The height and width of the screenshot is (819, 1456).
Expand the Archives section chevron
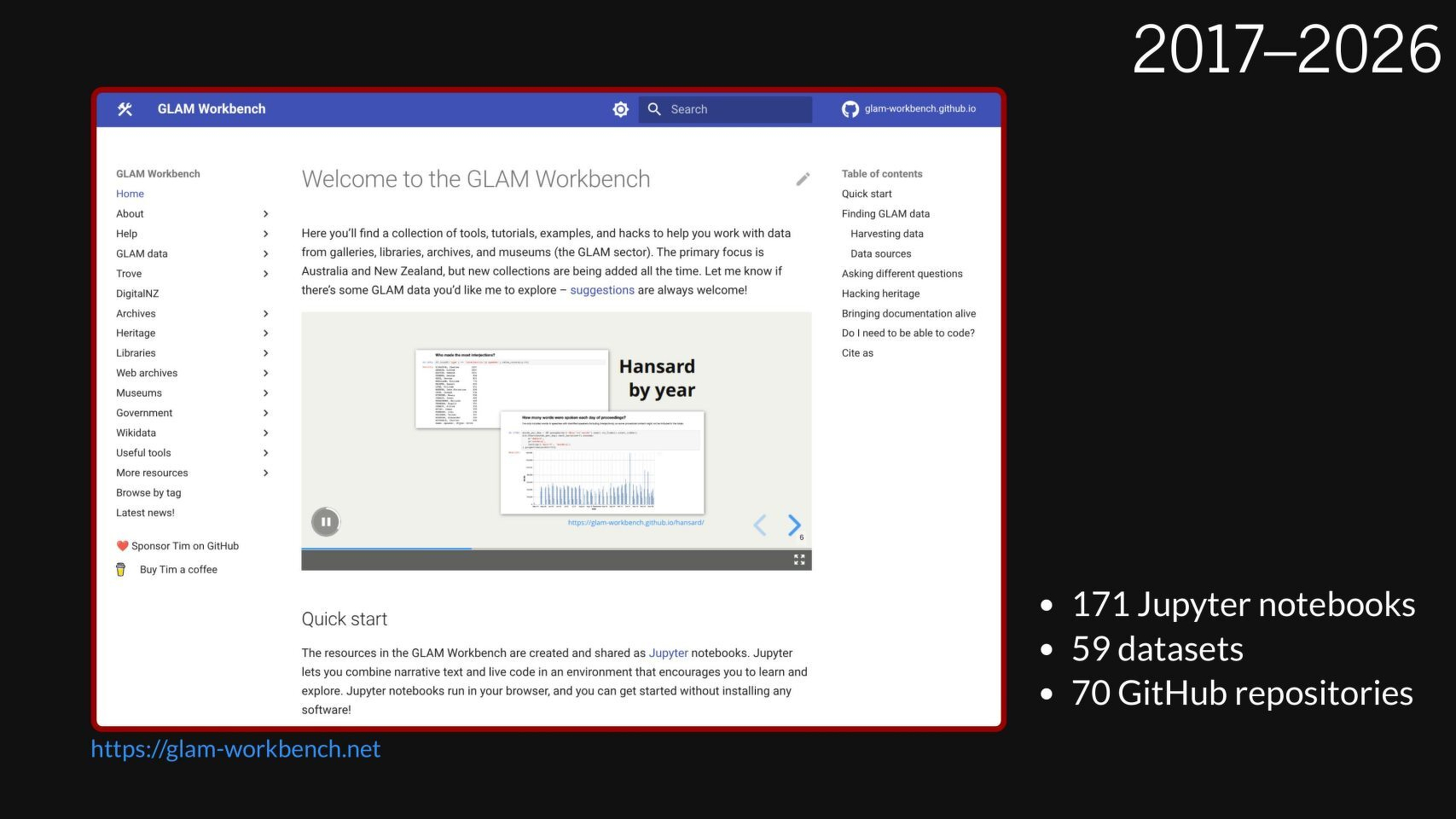266,314
